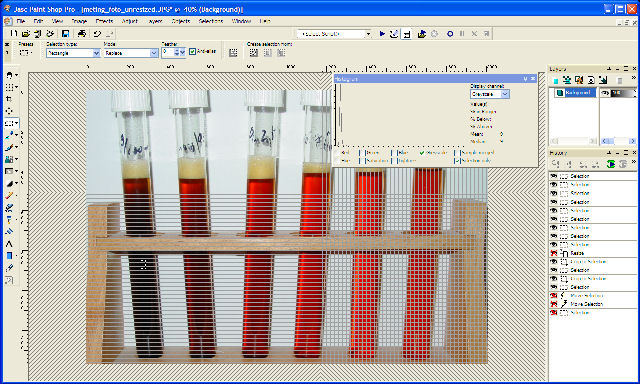Screen dimensions: 640x384
Task: Click the Print icon in toolbar
Action: coord(82,34)
